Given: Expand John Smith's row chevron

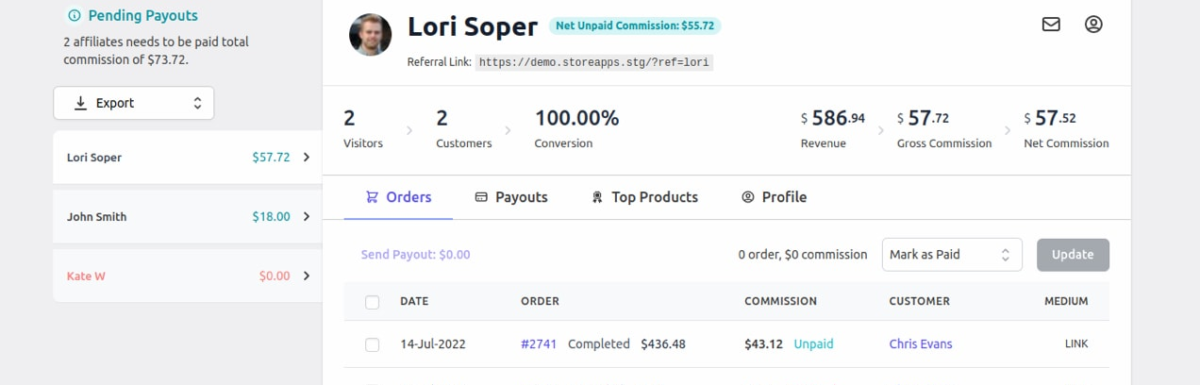Looking at the screenshot, I should (x=306, y=217).
